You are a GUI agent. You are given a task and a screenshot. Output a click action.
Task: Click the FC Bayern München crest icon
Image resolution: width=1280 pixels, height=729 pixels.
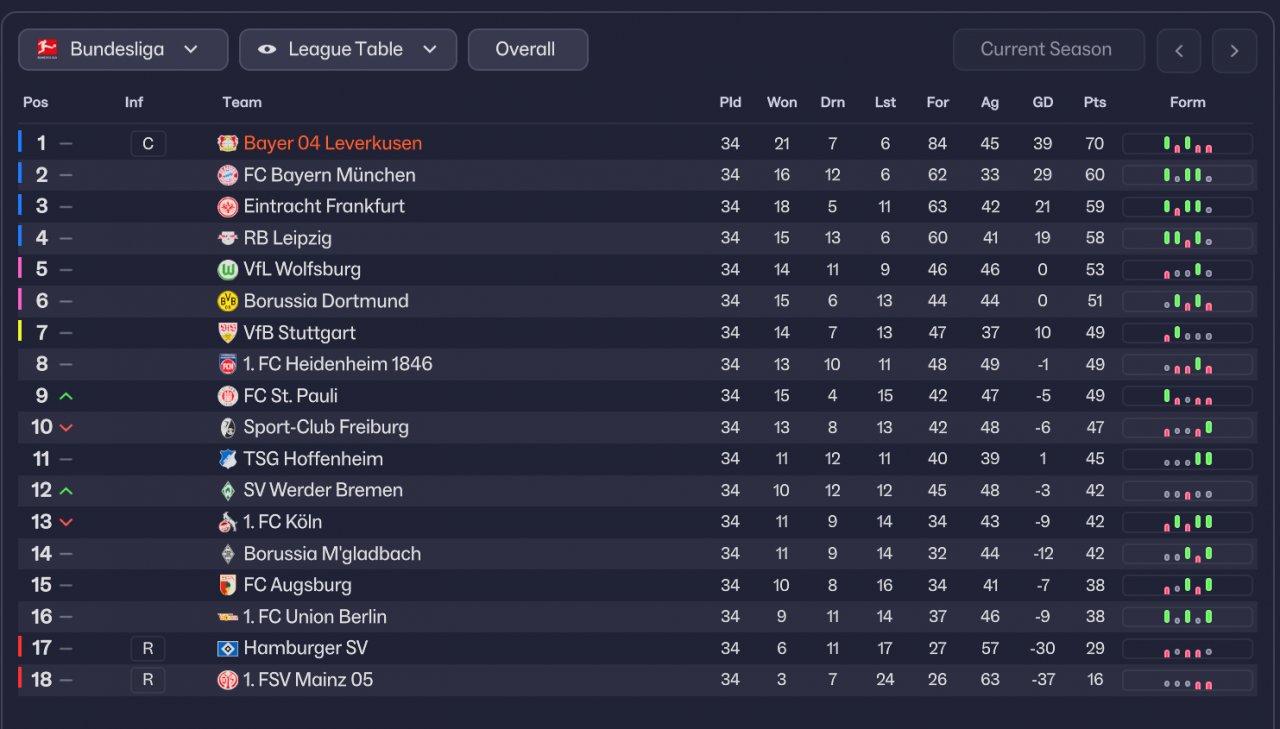click(228, 175)
